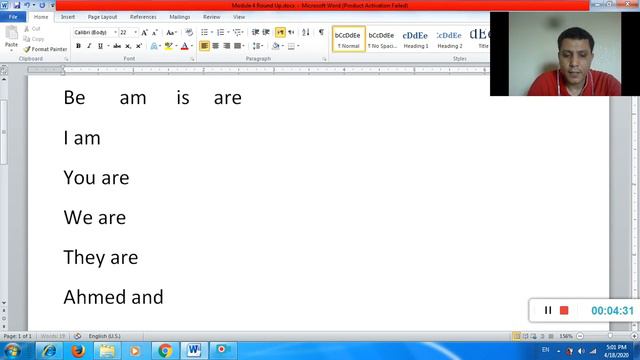Expand the Customize Quick Access Toolbar arrow
Screen dimensions: 640x360
tap(52, 5)
